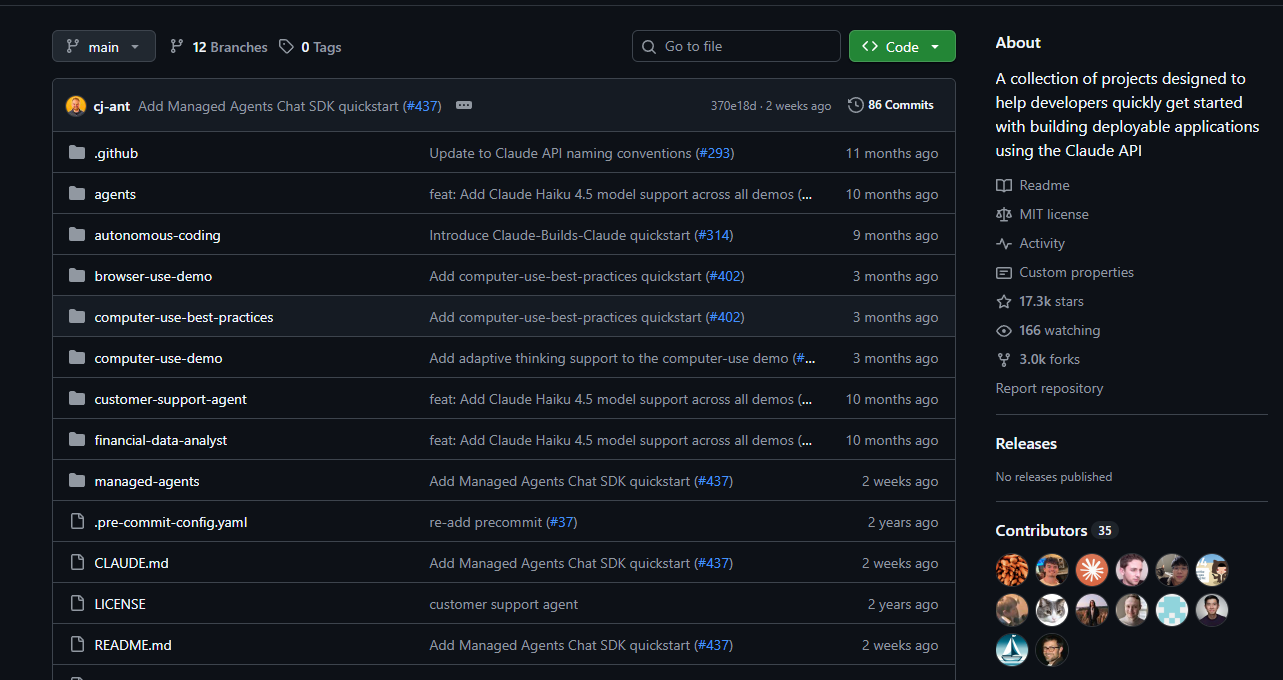This screenshot has height=680, width=1283.
Task: Open the Activity link
Action: (1042, 243)
